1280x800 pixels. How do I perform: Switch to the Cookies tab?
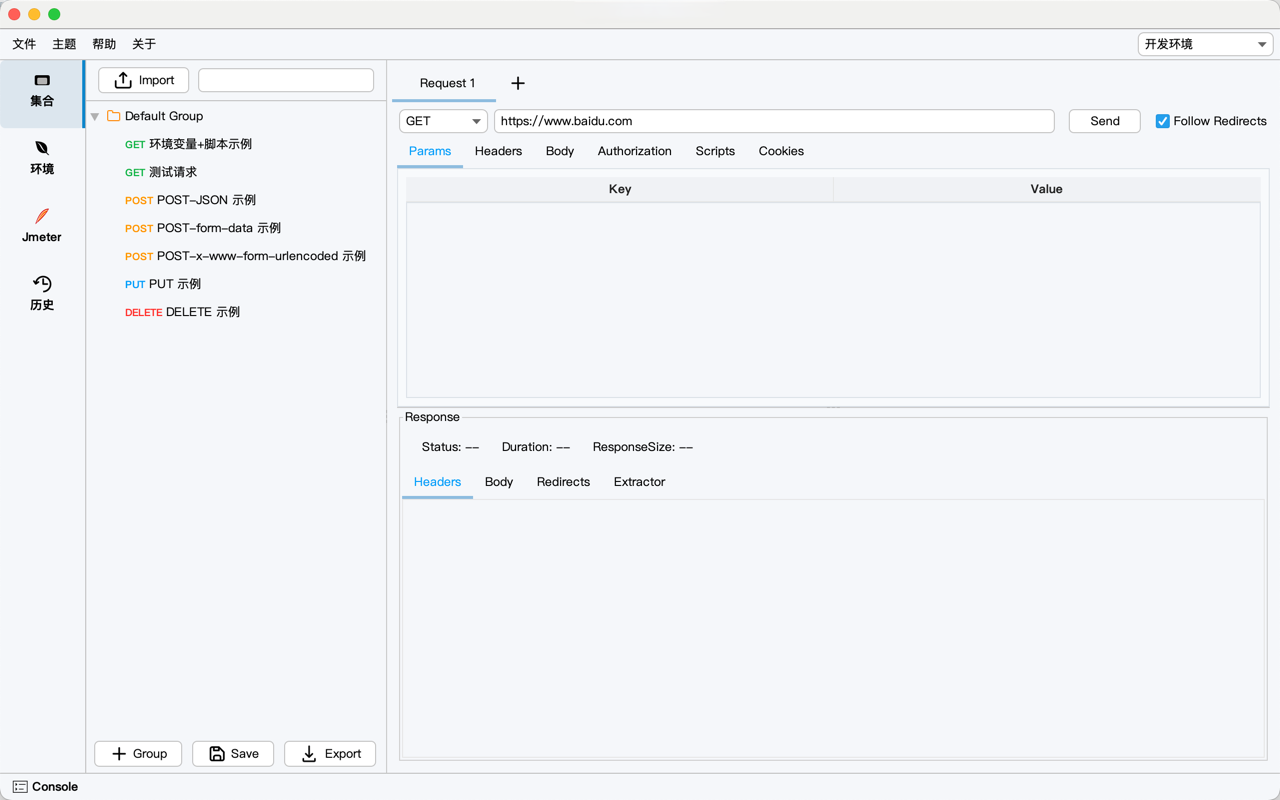coord(781,151)
